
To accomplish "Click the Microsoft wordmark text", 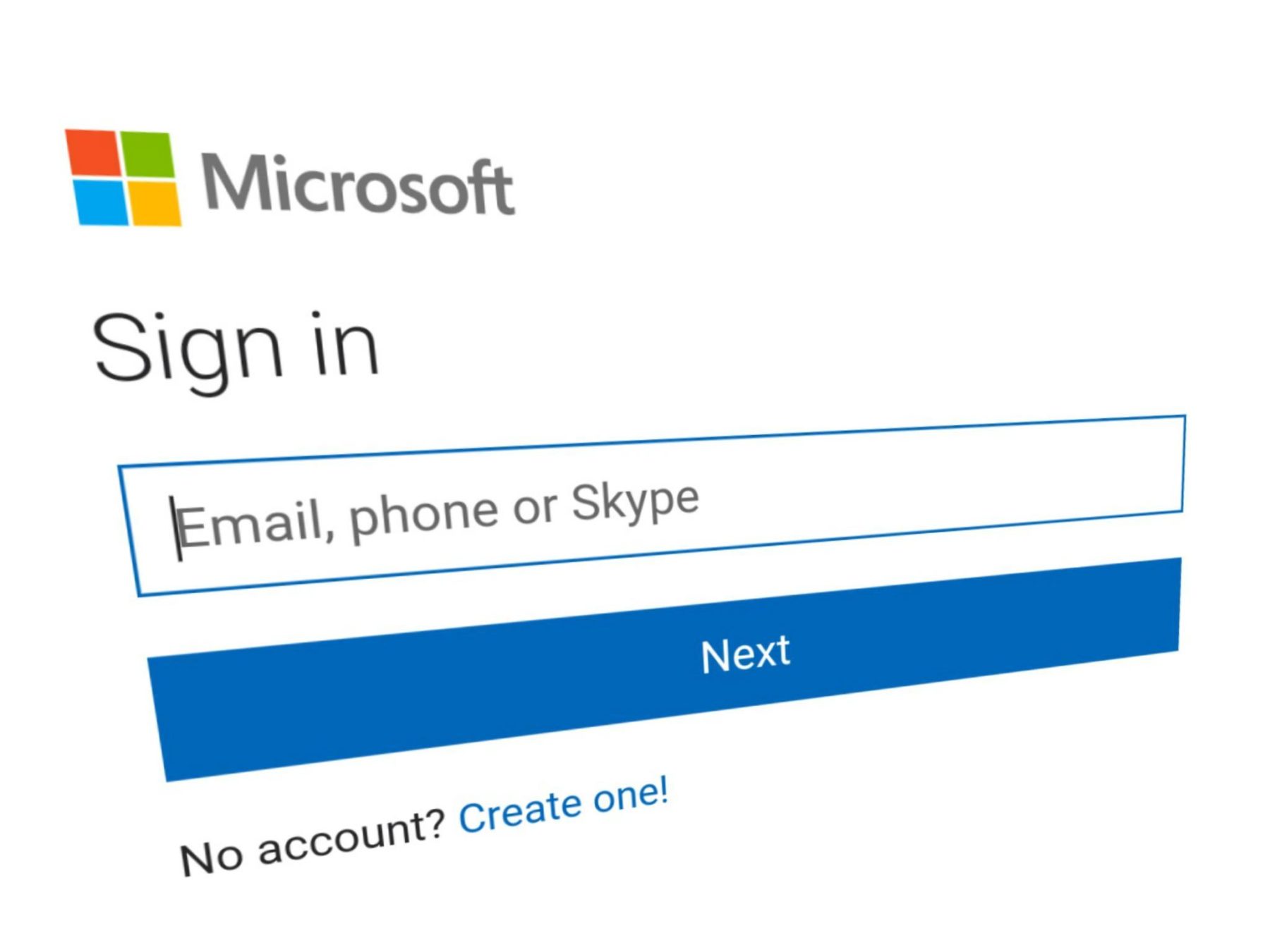I will [358, 185].
